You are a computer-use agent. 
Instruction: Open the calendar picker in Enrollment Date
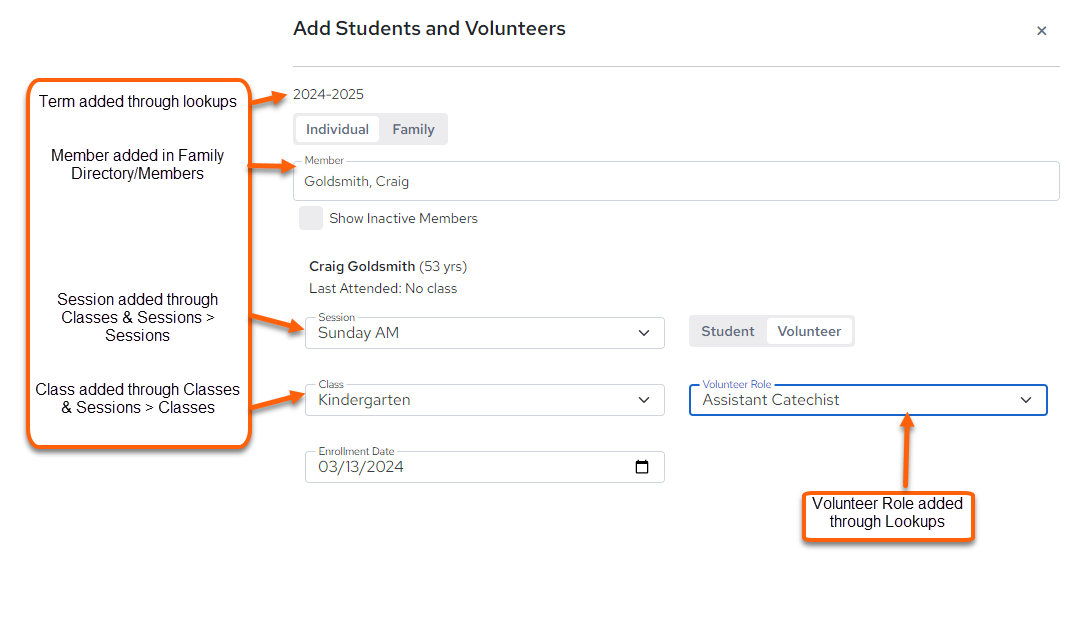point(641,467)
